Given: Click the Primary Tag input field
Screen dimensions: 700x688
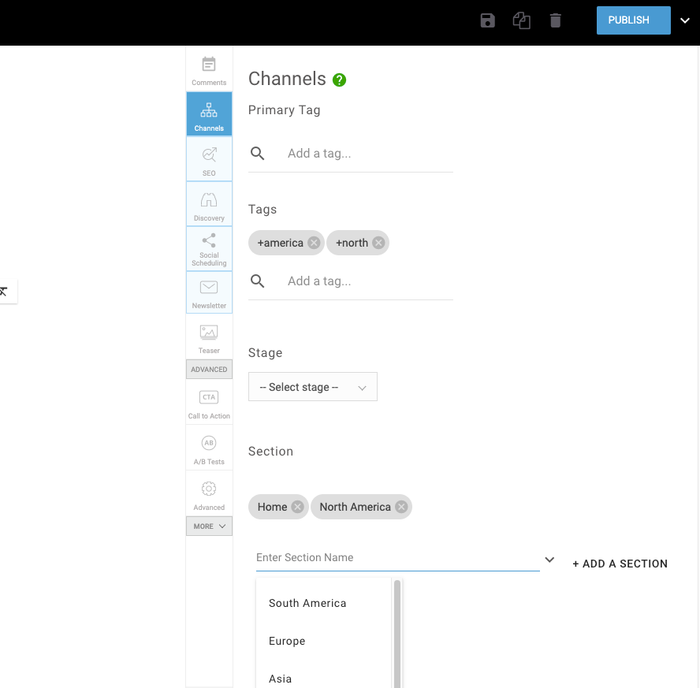Looking at the screenshot, I should tap(366, 154).
